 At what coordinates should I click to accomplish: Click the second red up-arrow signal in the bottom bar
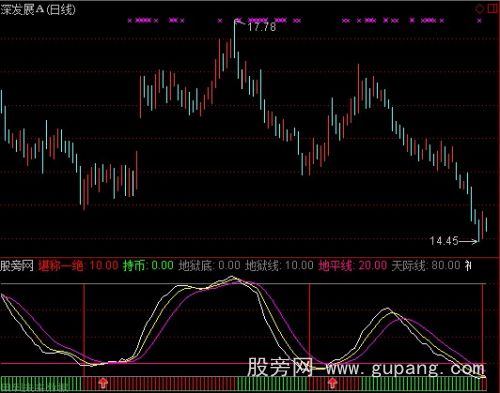click(332, 383)
